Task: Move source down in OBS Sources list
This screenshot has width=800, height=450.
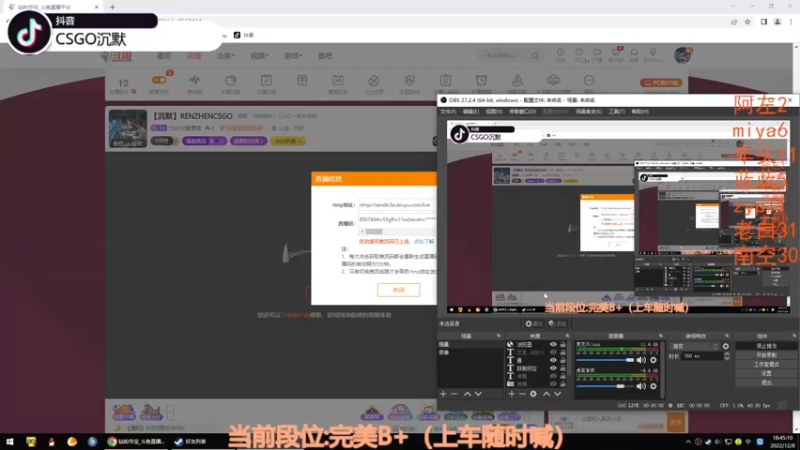Action: [558, 394]
